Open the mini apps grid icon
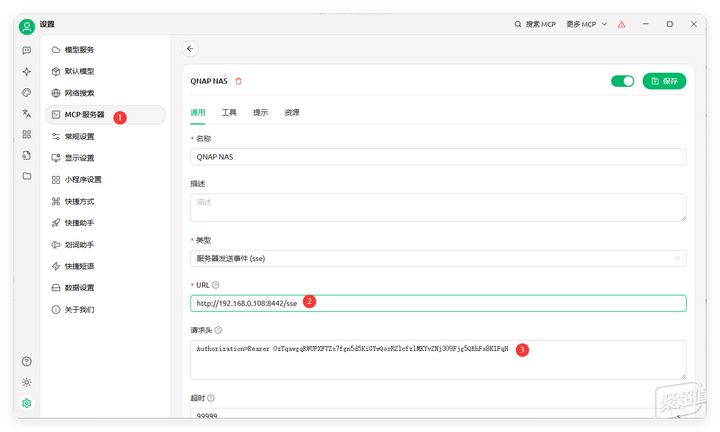720x432 pixels. (x=27, y=134)
